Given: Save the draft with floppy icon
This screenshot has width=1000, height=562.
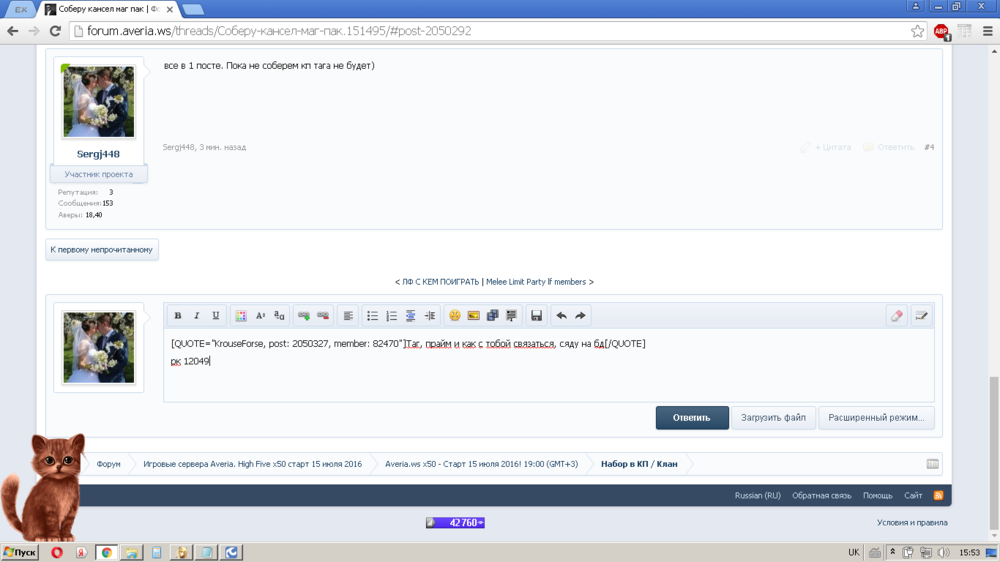Looking at the screenshot, I should click(537, 316).
